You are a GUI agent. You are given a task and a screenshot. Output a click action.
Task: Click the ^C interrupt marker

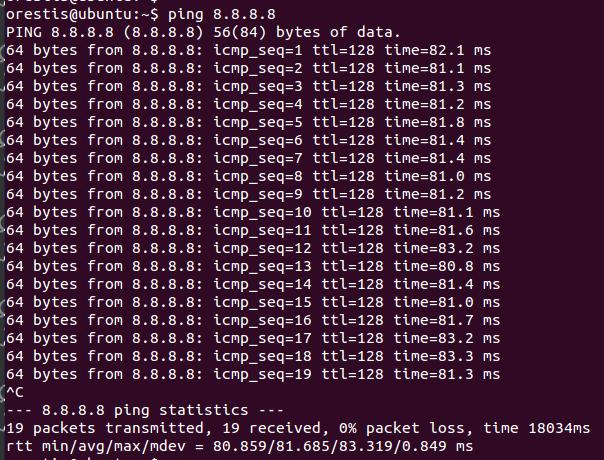15,392
